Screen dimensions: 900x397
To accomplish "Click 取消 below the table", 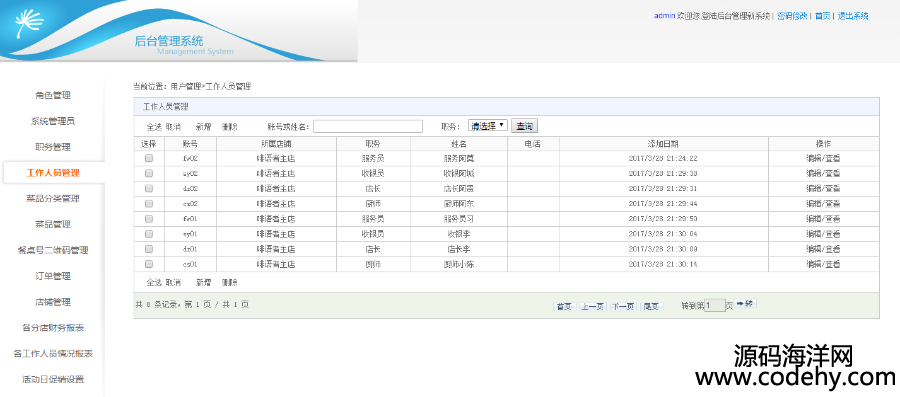I will (173, 282).
